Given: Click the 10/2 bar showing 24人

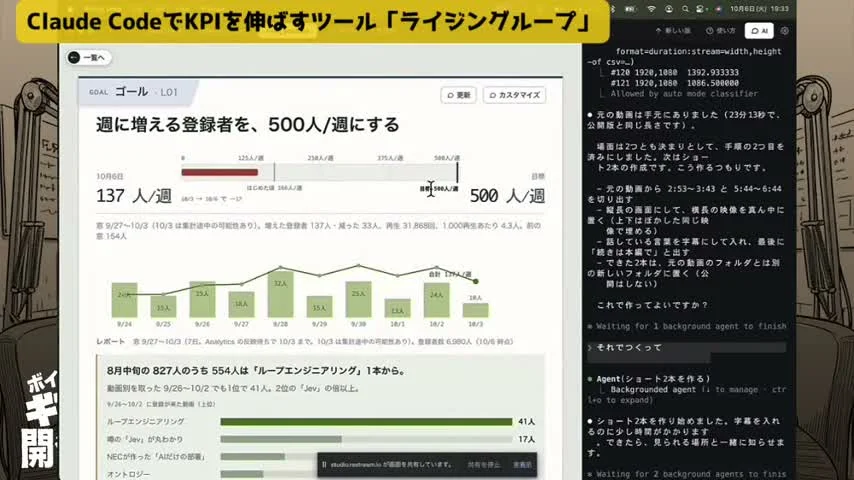Looking at the screenshot, I should point(436,300).
